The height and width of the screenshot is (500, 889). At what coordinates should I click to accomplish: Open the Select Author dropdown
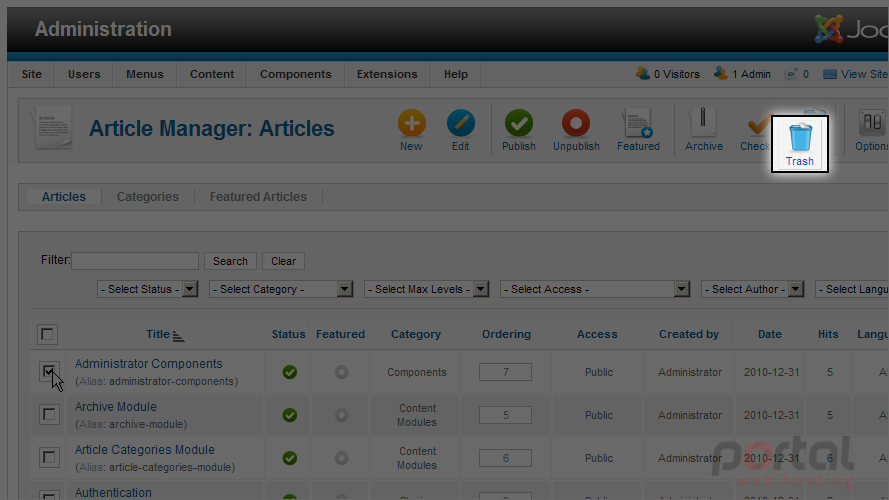point(752,289)
